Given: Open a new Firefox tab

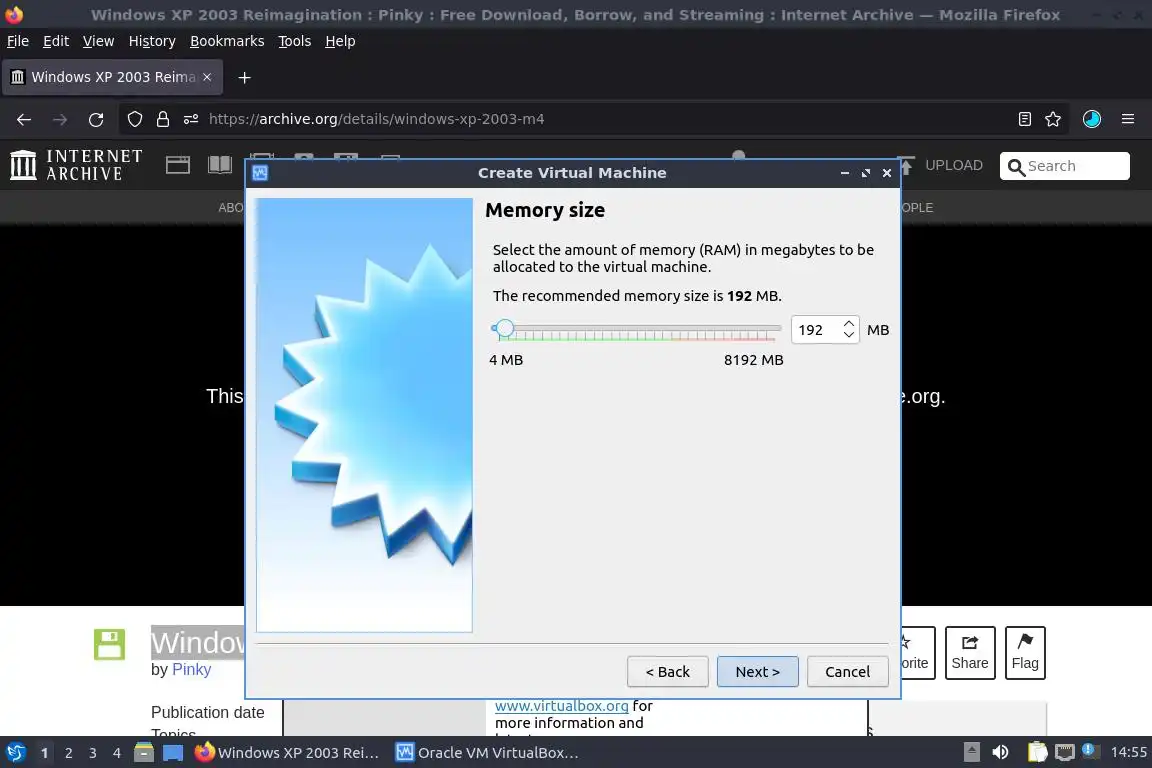Looking at the screenshot, I should [245, 77].
